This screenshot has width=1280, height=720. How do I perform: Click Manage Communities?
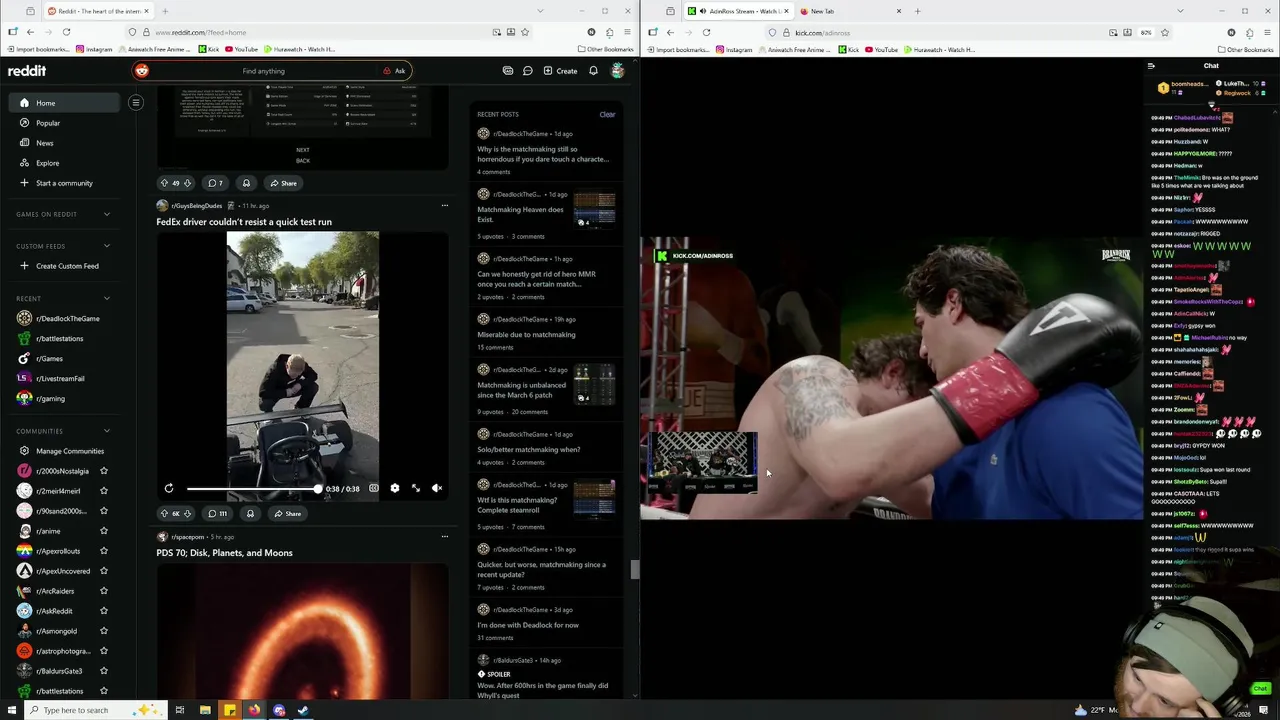tap(64, 451)
